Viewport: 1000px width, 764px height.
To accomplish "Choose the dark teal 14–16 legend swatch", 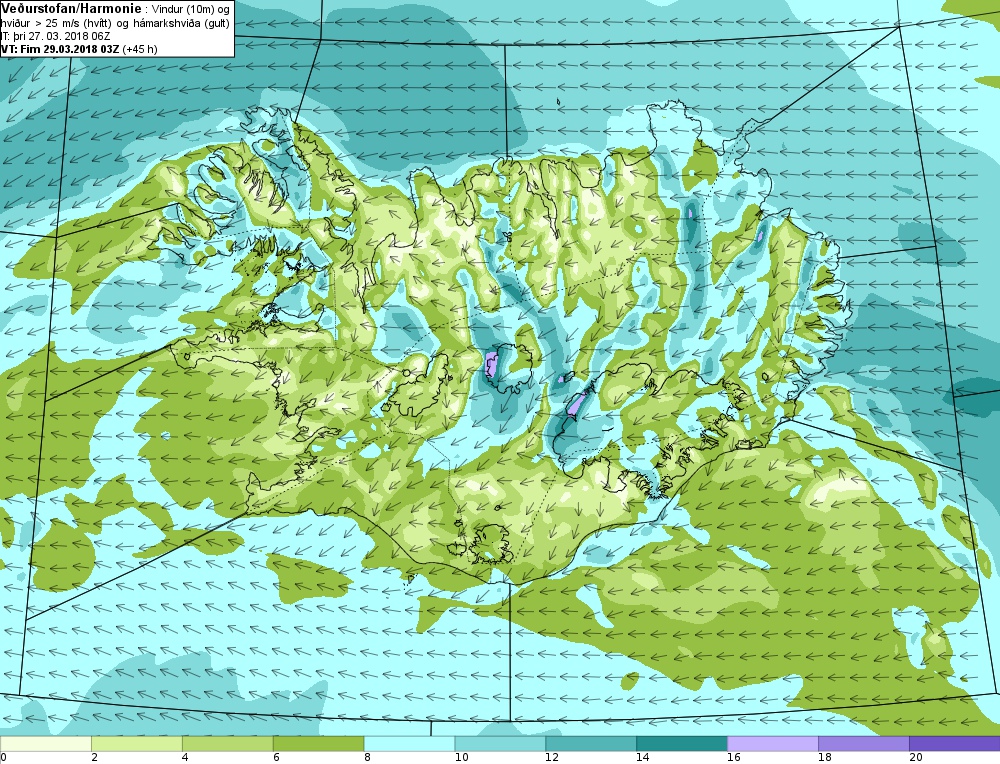I will click(682, 744).
